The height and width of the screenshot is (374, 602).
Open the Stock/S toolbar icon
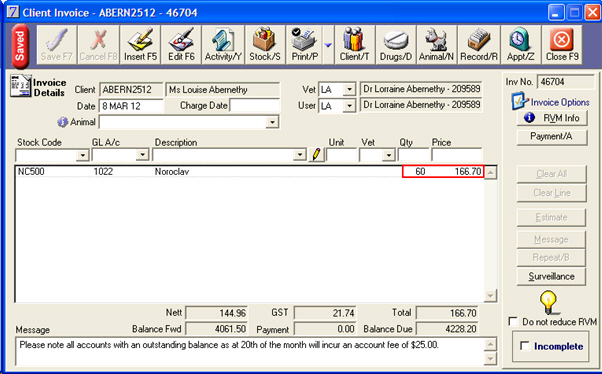point(265,45)
